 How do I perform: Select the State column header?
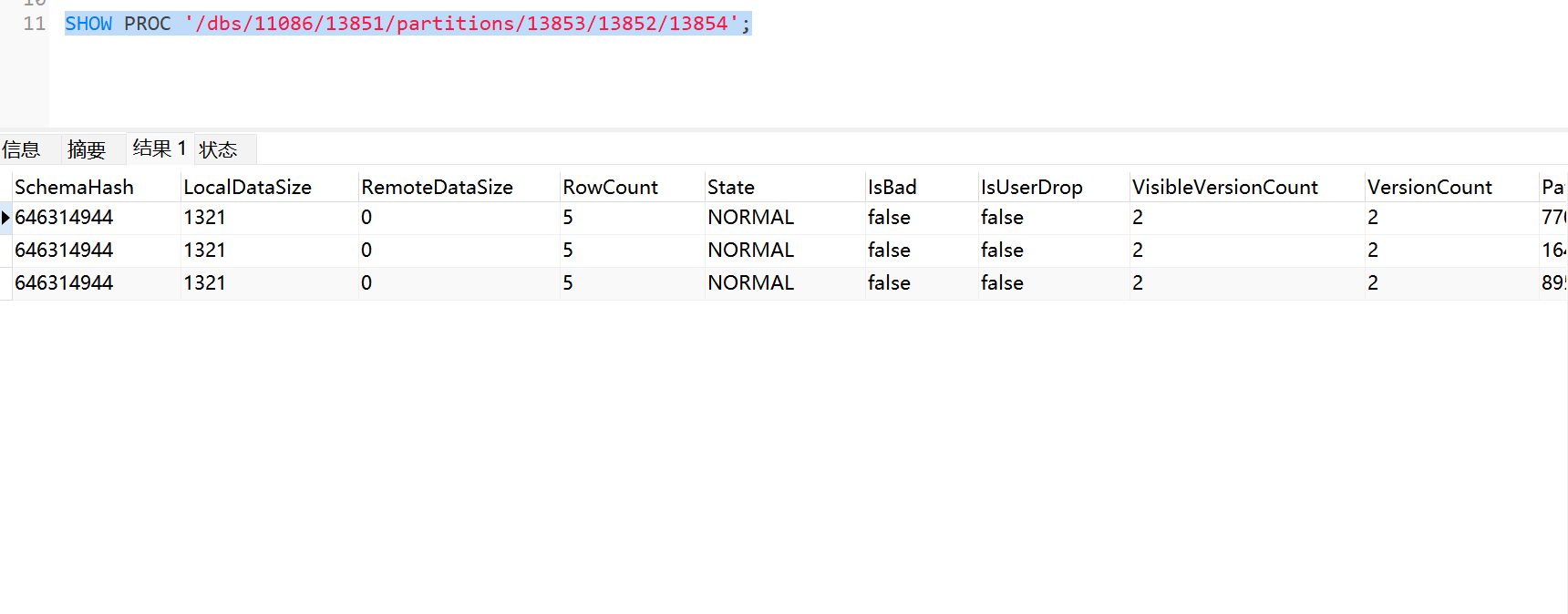click(x=731, y=187)
